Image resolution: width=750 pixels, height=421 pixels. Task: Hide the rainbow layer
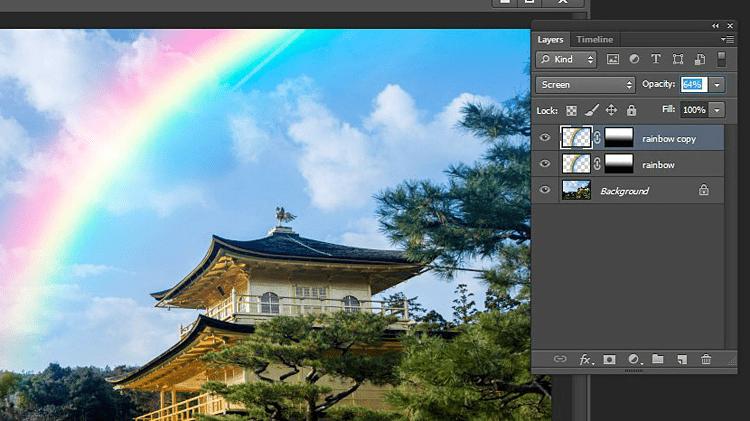coord(545,164)
